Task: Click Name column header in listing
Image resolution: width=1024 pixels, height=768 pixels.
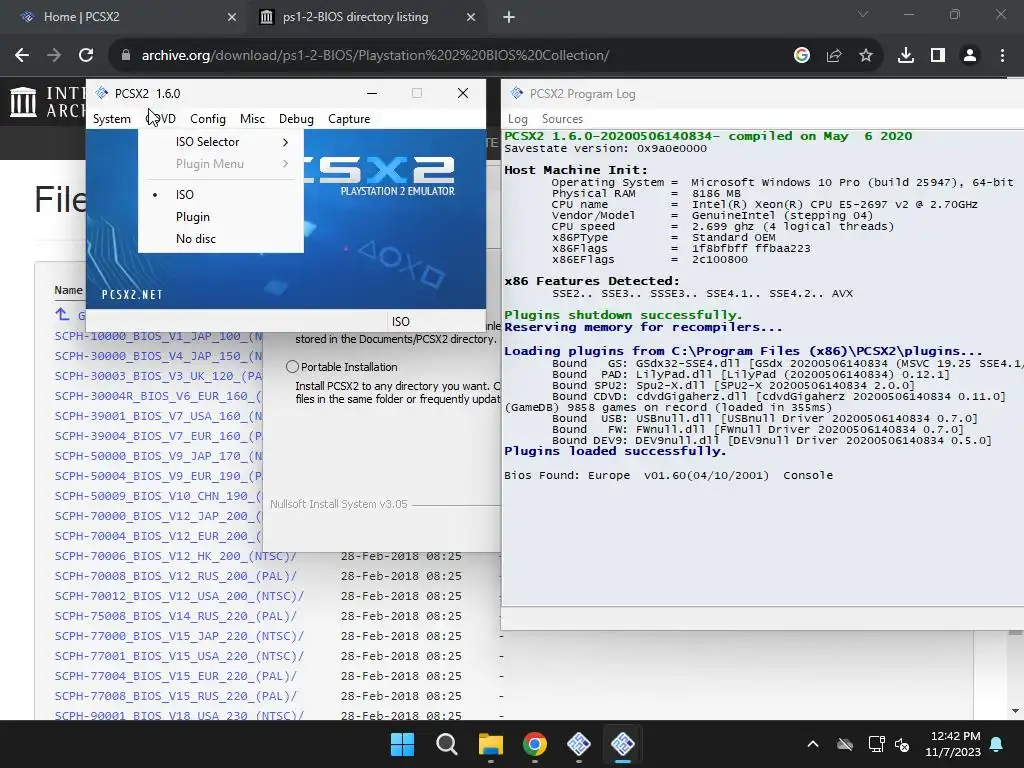Action: (68, 290)
